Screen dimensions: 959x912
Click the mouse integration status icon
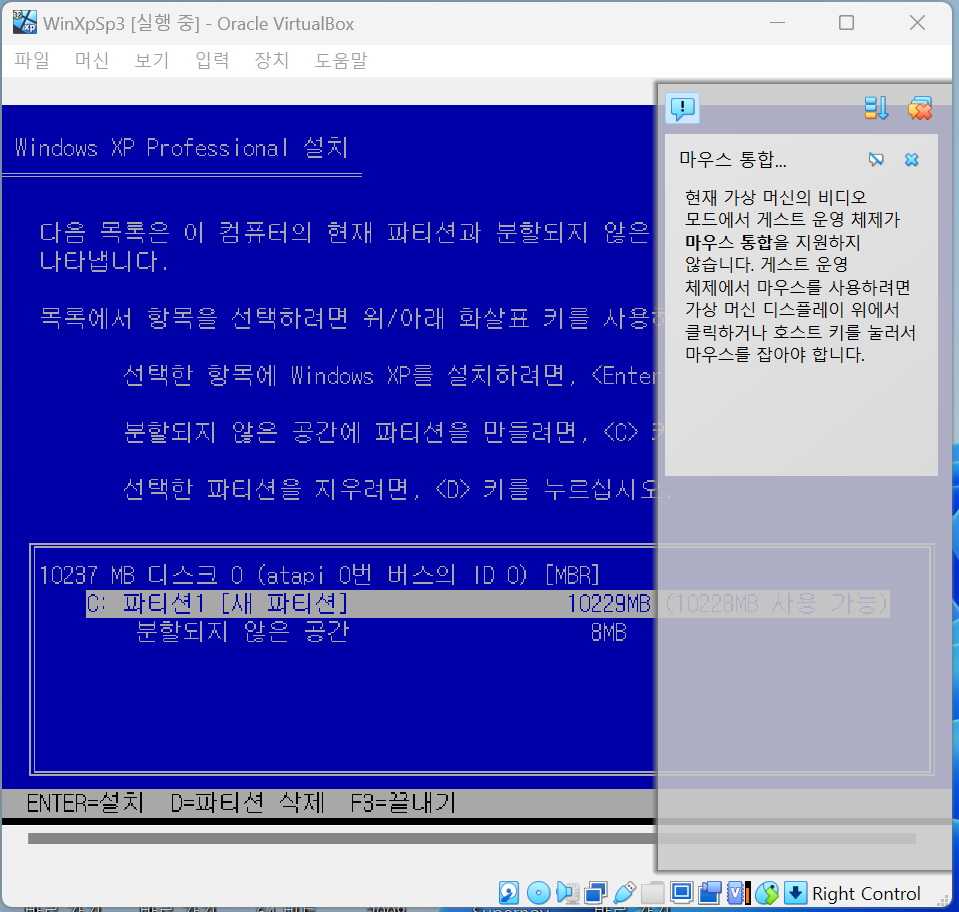click(x=767, y=893)
